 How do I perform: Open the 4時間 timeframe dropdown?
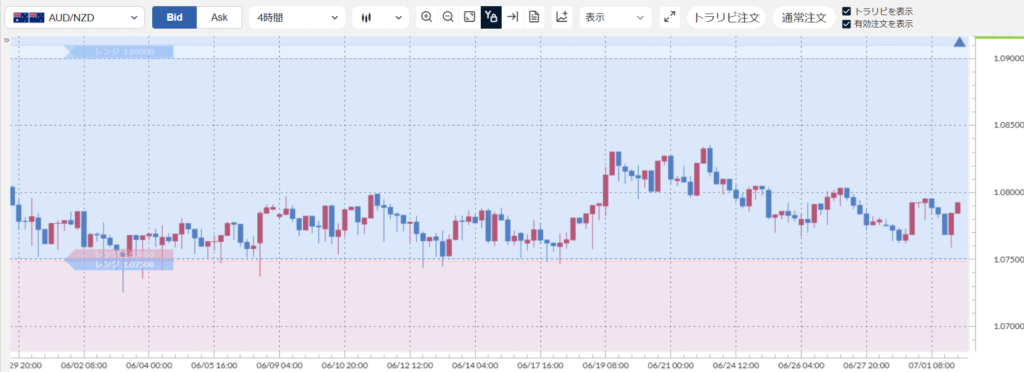click(297, 18)
